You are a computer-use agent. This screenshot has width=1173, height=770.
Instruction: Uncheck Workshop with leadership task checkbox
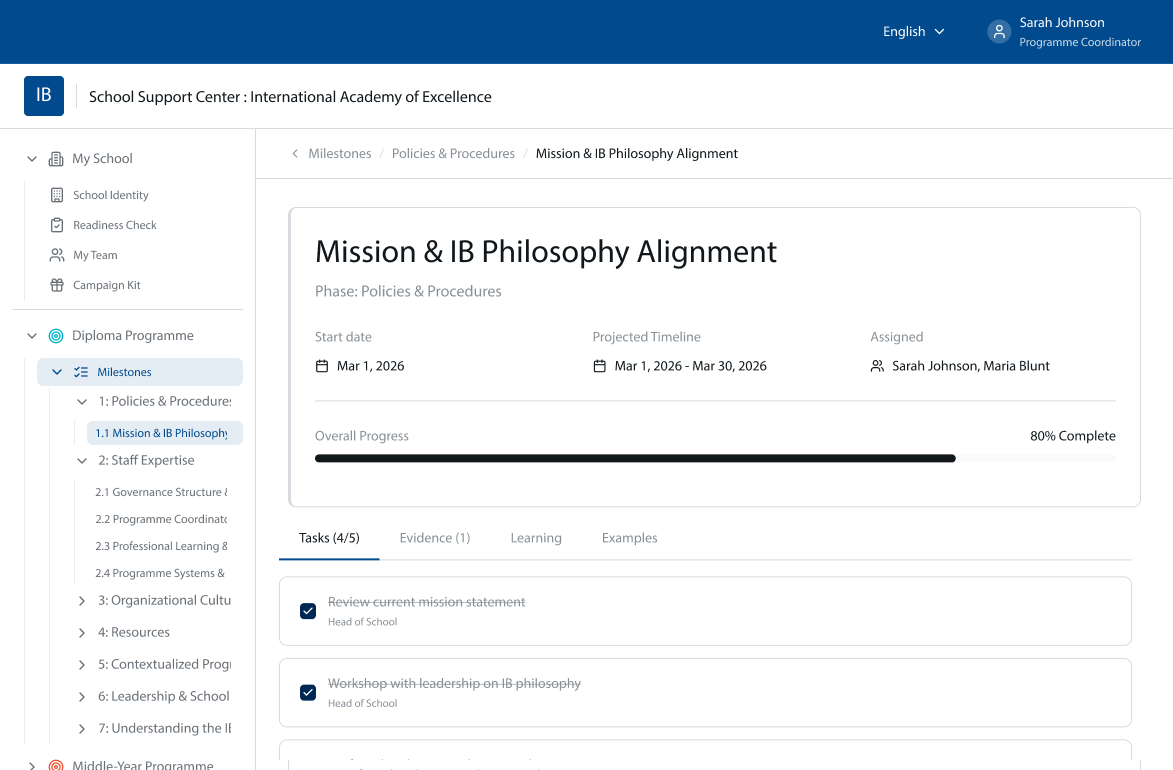click(308, 692)
